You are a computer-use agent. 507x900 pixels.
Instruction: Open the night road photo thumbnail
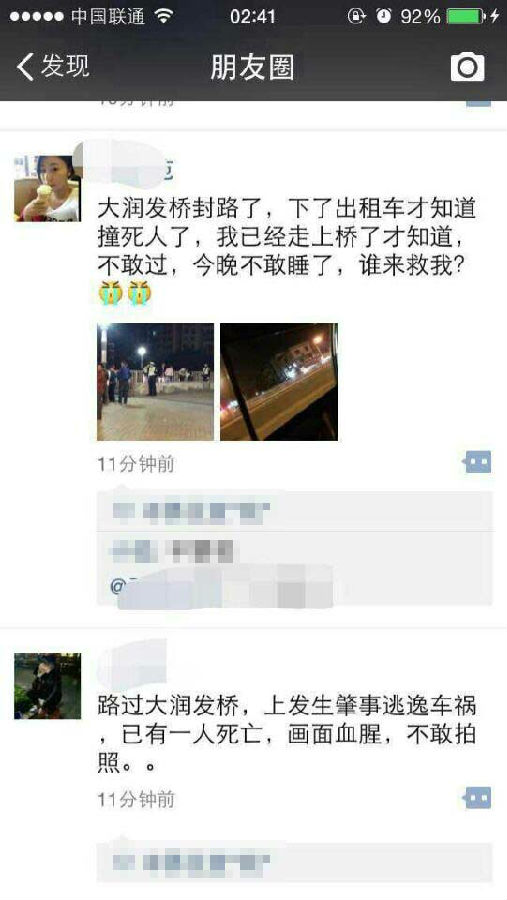[x=279, y=382]
